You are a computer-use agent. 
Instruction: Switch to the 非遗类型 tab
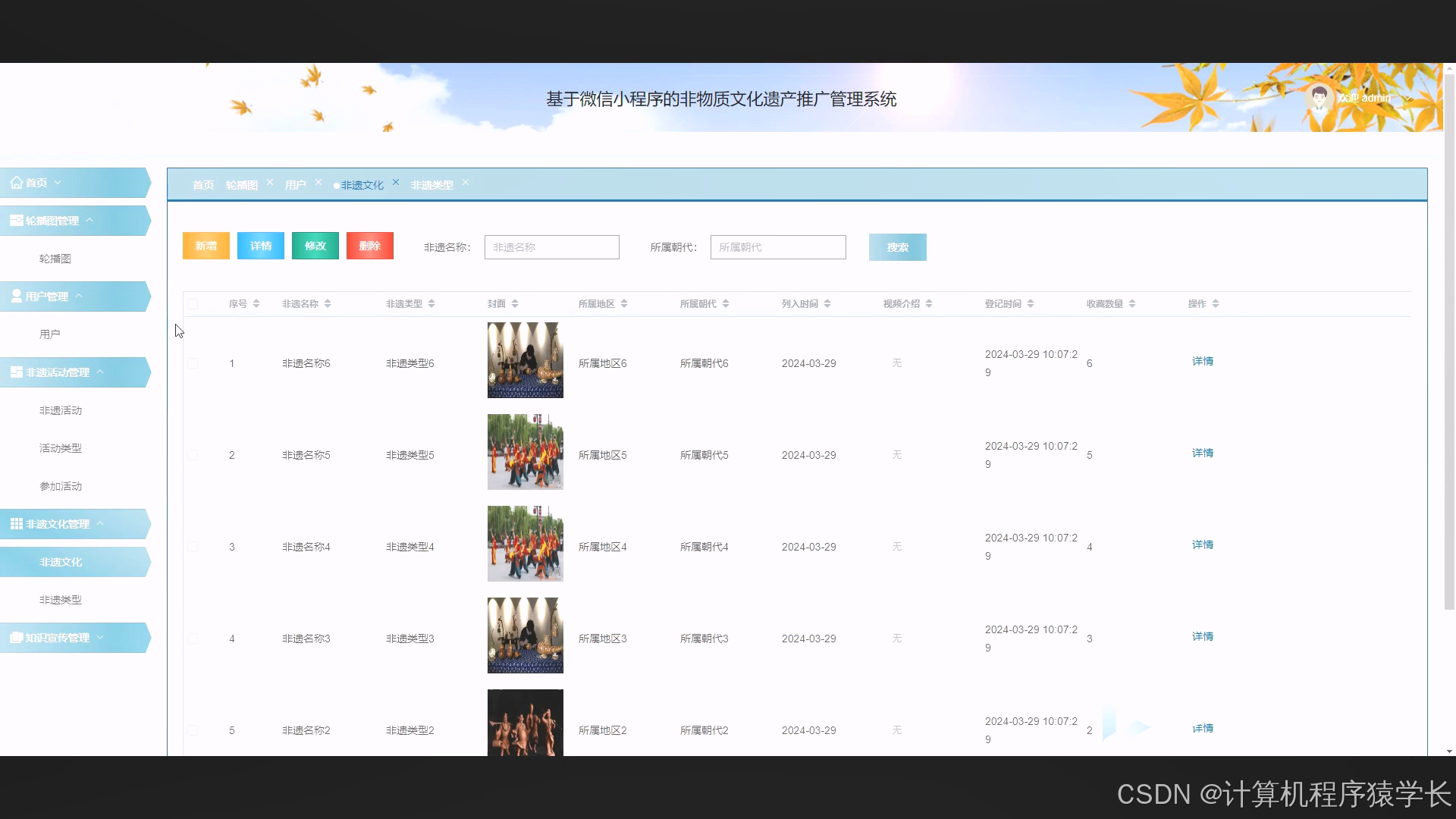pos(432,184)
